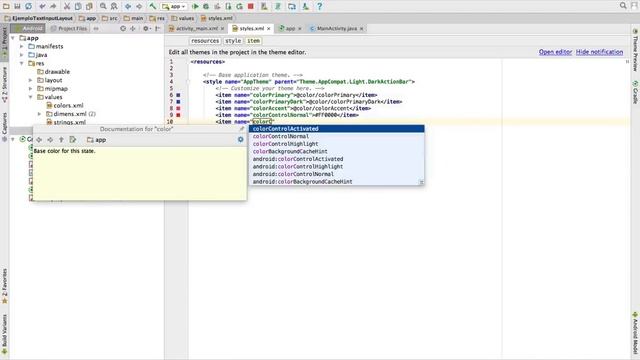Image resolution: width=640 pixels, height=360 pixels.
Task: Collapse the app root tree node
Action: click(13, 38)
